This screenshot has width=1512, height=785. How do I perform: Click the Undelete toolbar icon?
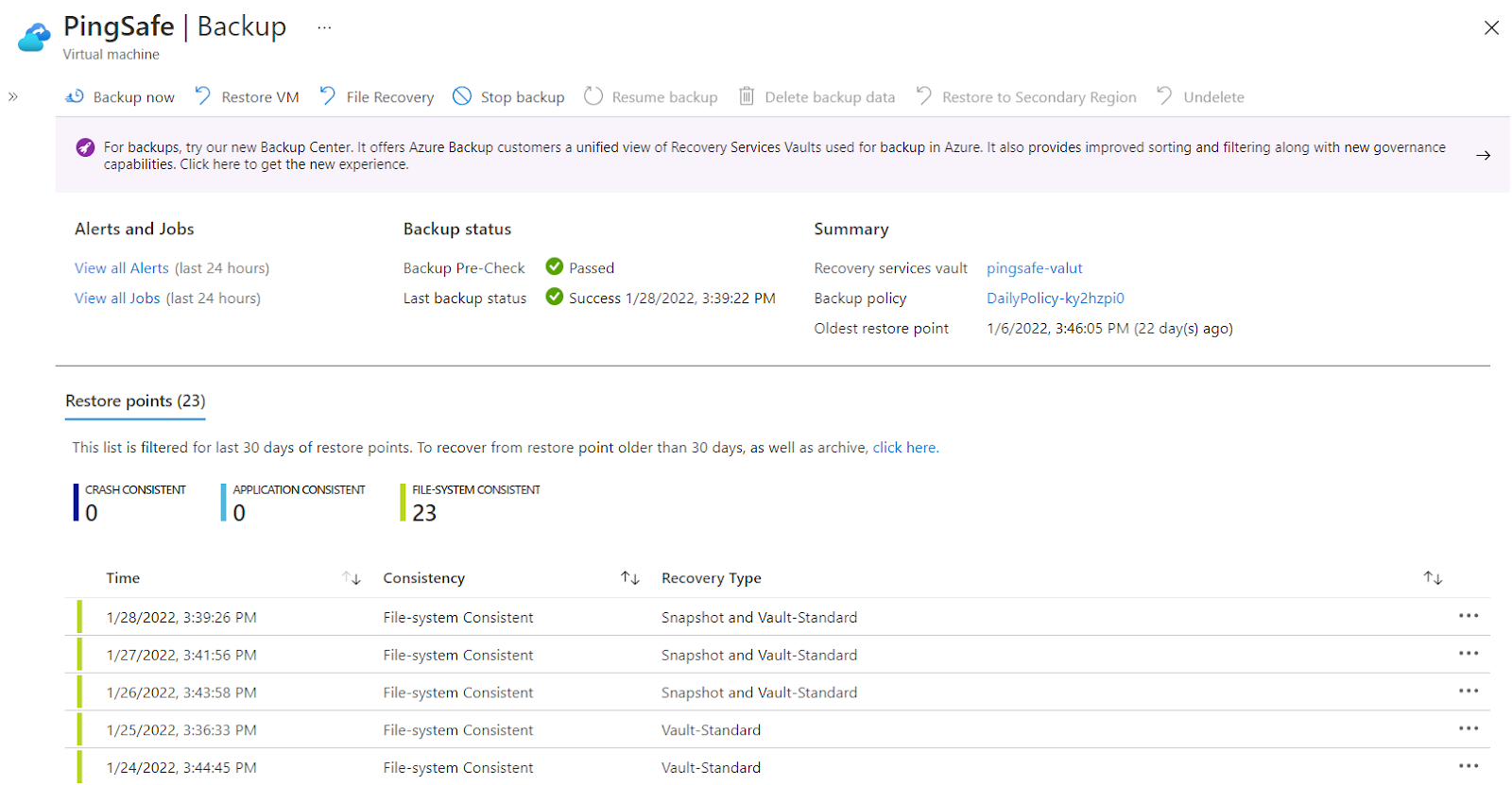click(x=1164, y=96)
